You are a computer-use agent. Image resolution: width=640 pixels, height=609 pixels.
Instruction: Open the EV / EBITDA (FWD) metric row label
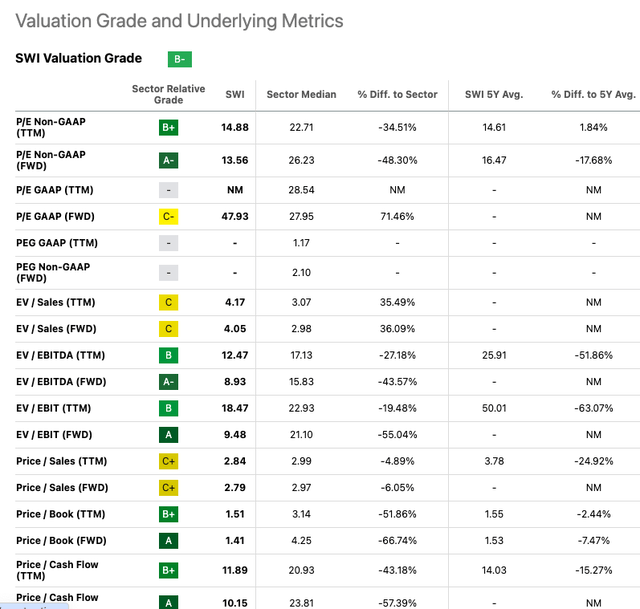pos(57,381)
